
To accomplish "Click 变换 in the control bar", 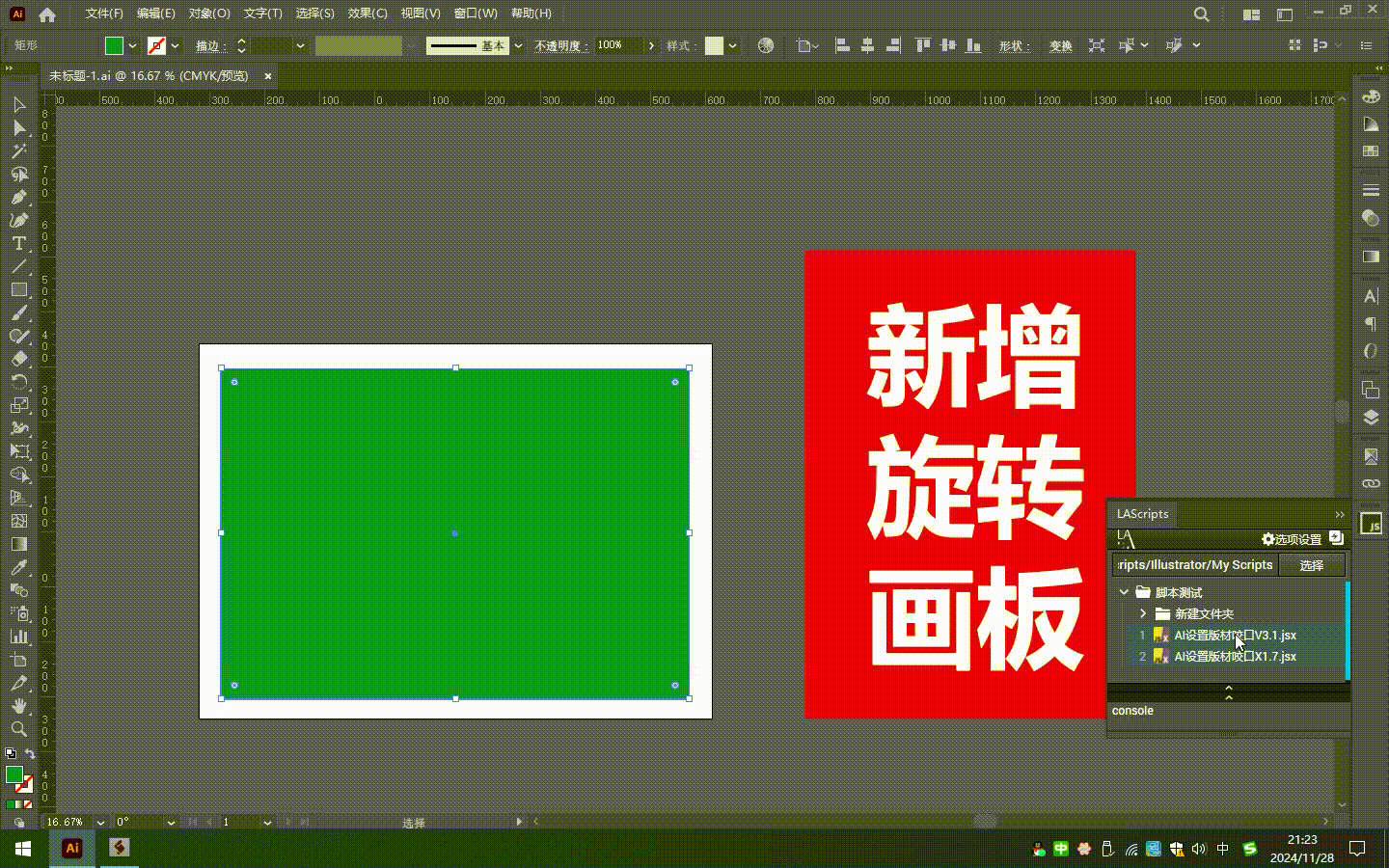I will click(1059, 45).
